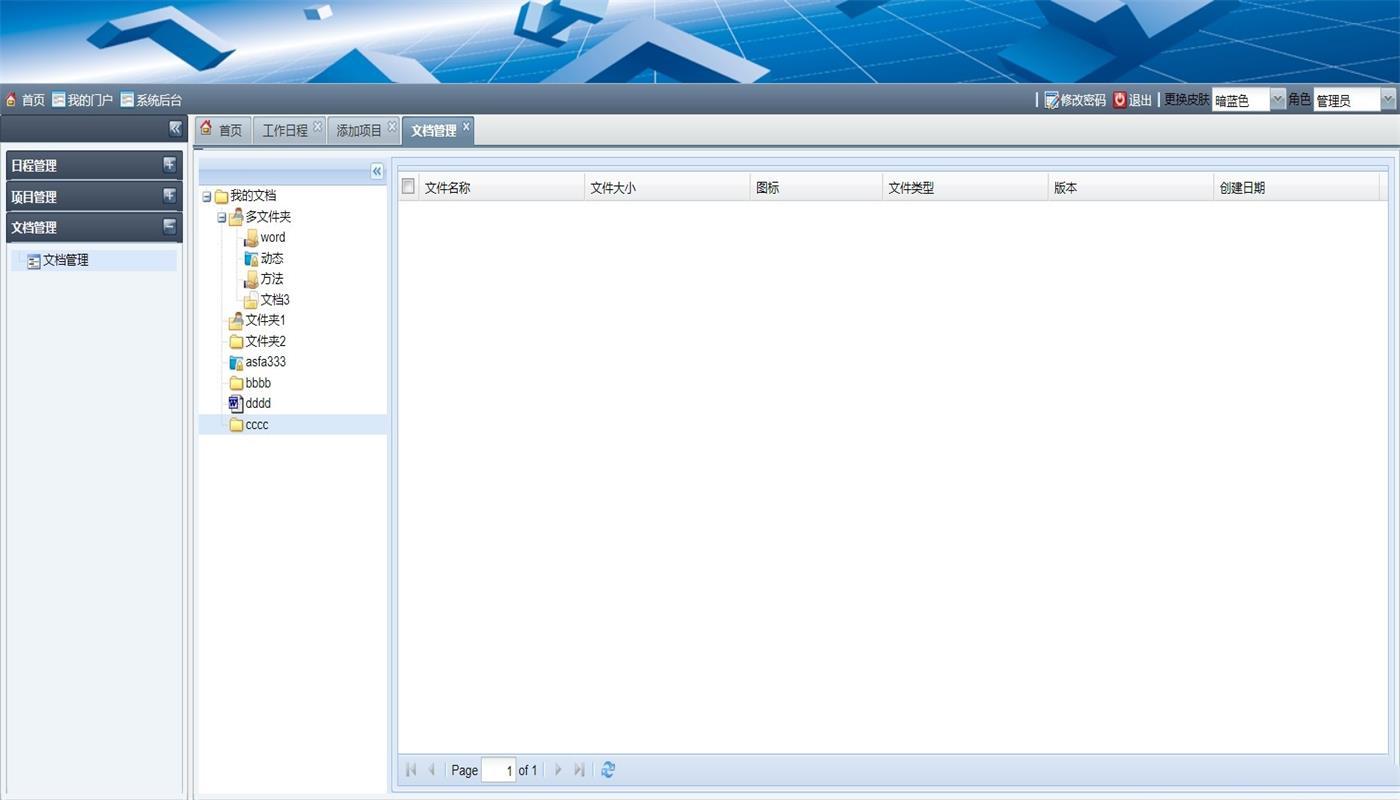
Task: Click the 我的文档 folder icon
Action: pyautogui.click(x=222, y=196)
